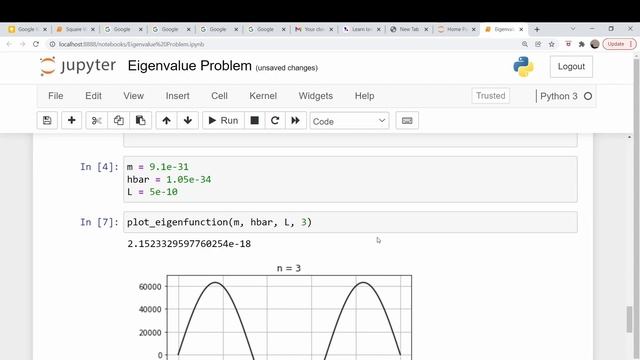This screenshot has width=640, height=360.
Task: Open the View menu
Action: 133,96
